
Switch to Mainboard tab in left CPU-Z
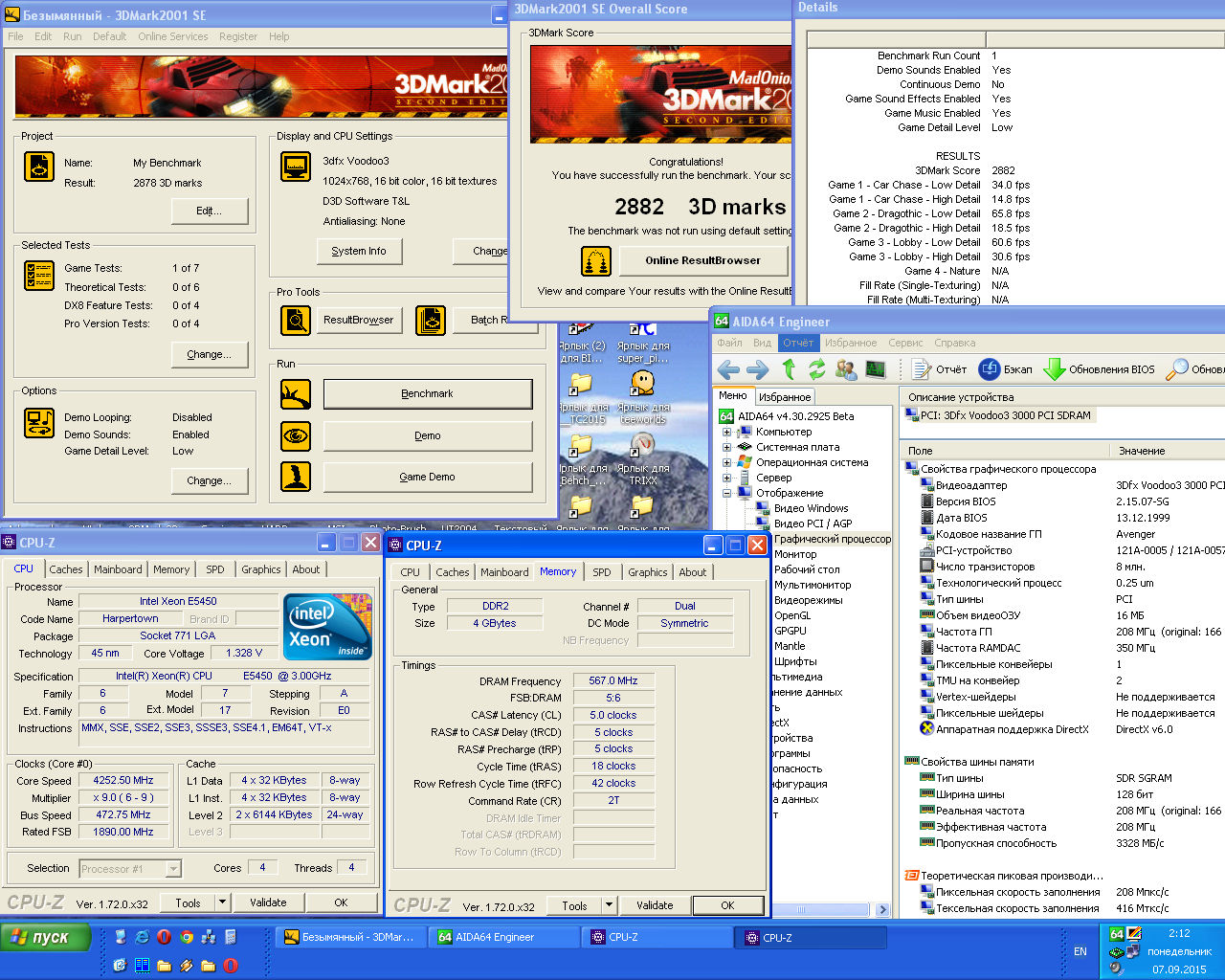pyautogui.click(x=118, y=569)
